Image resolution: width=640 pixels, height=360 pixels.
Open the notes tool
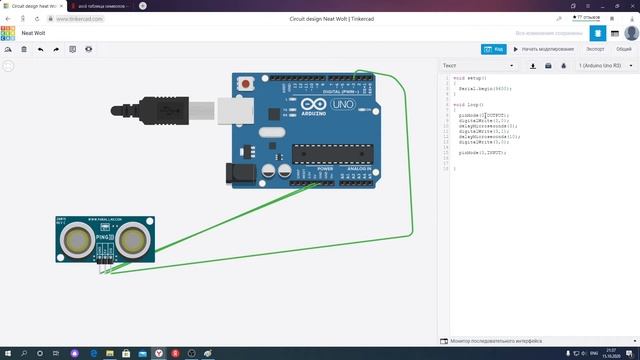tap(72, 49)
